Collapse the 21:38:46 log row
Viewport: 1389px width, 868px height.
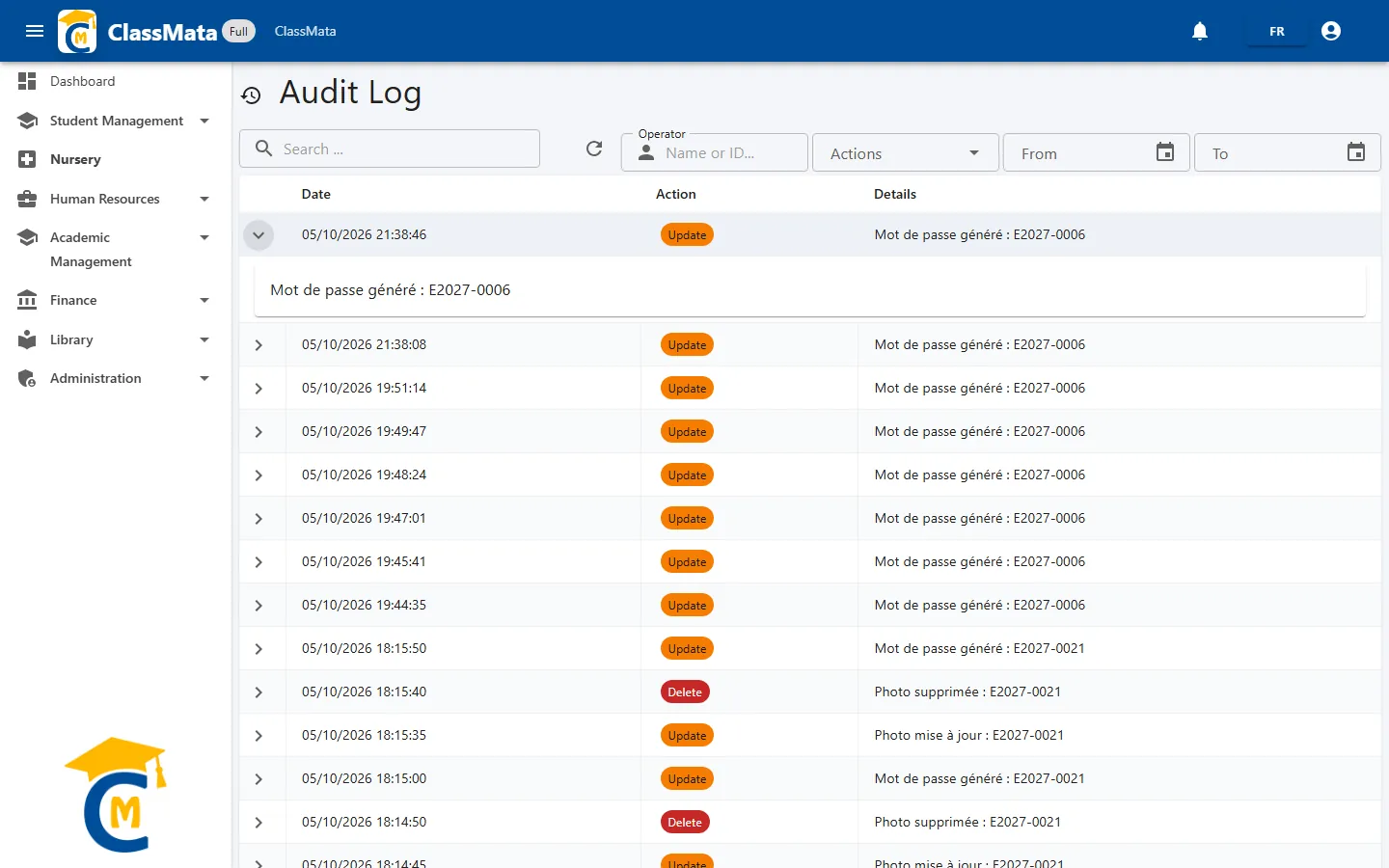pyautogui.click(x=259, y=235)
